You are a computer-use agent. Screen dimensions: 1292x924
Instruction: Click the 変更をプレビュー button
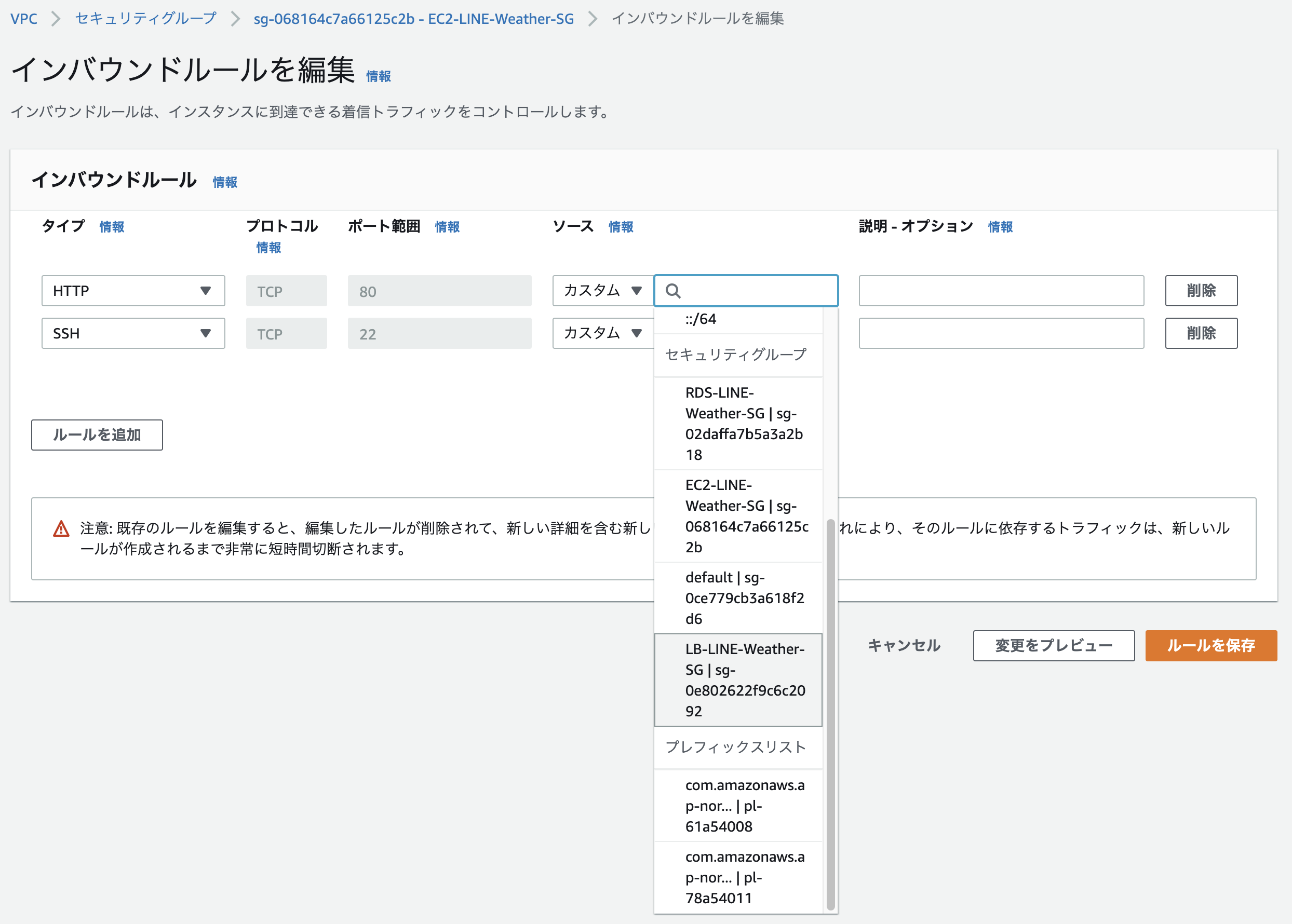click(x=1054, y=645)
